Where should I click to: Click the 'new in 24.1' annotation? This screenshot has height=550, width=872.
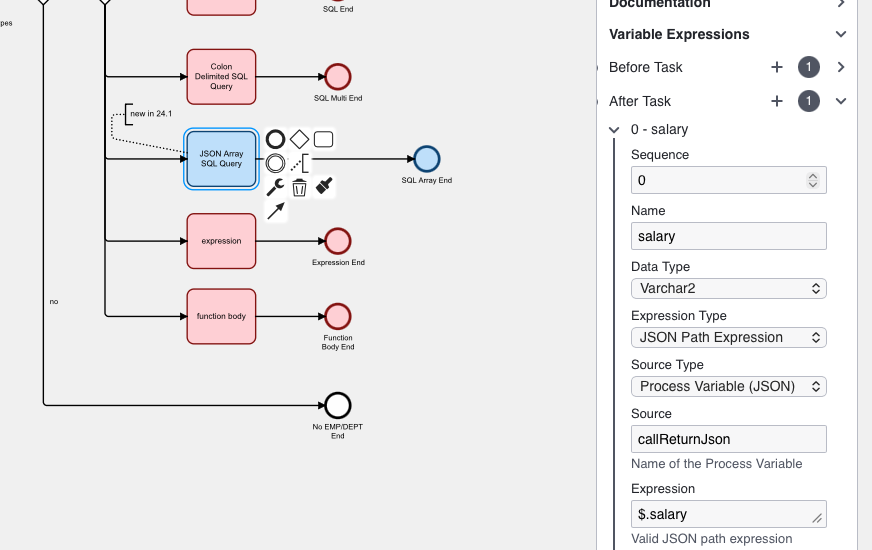coord(151,113)
